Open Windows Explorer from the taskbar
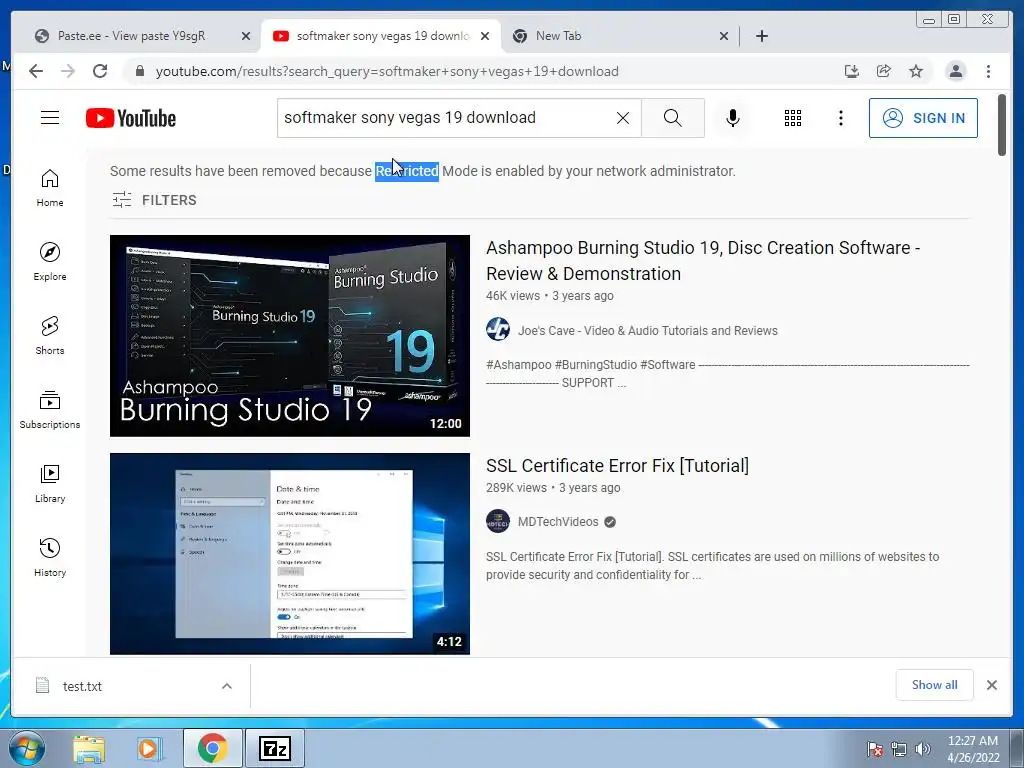Viewport: 1024px width, 768px height. 89,749
